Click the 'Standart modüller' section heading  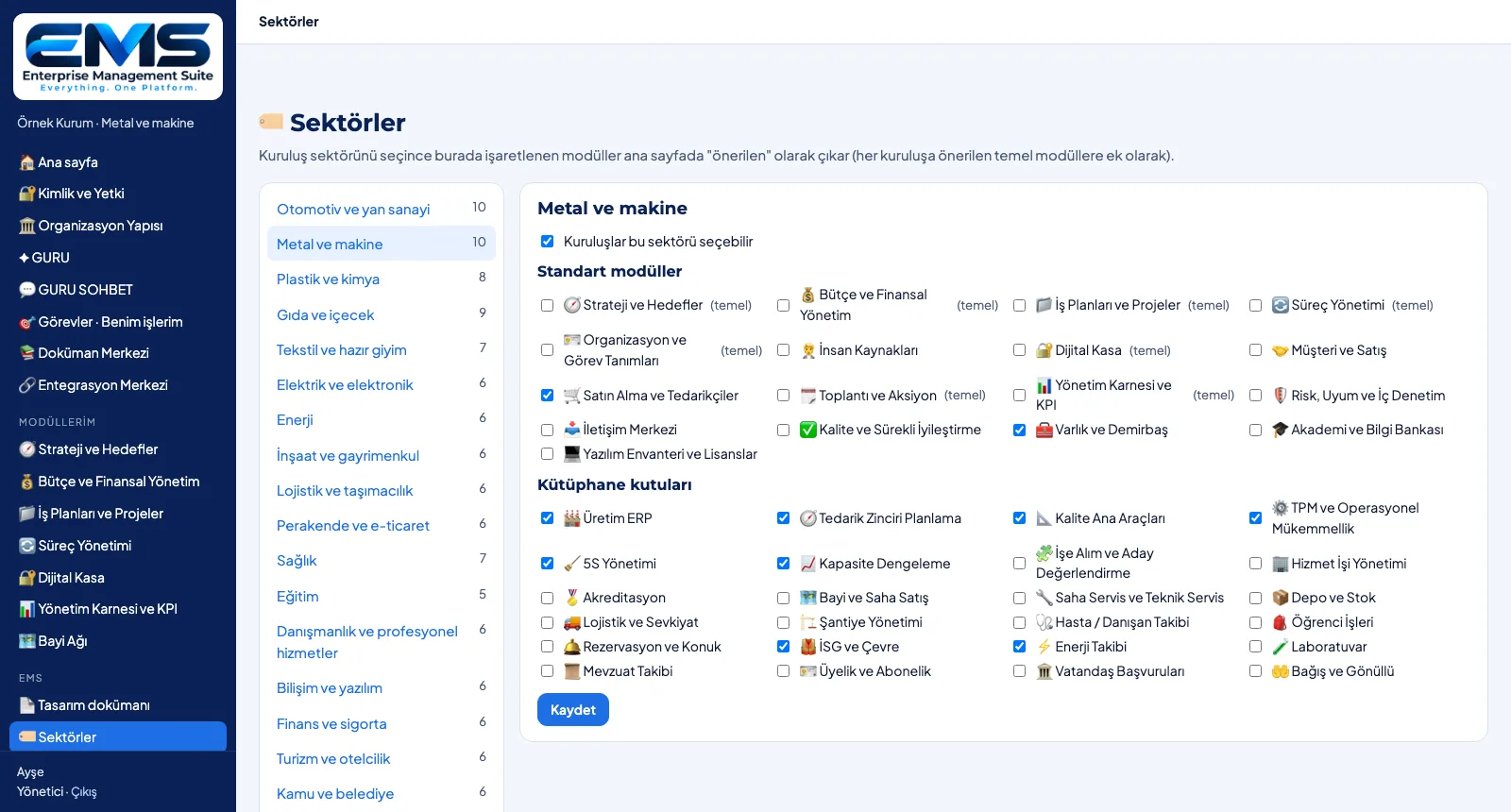pyautogui.click(x=609, y=271)
